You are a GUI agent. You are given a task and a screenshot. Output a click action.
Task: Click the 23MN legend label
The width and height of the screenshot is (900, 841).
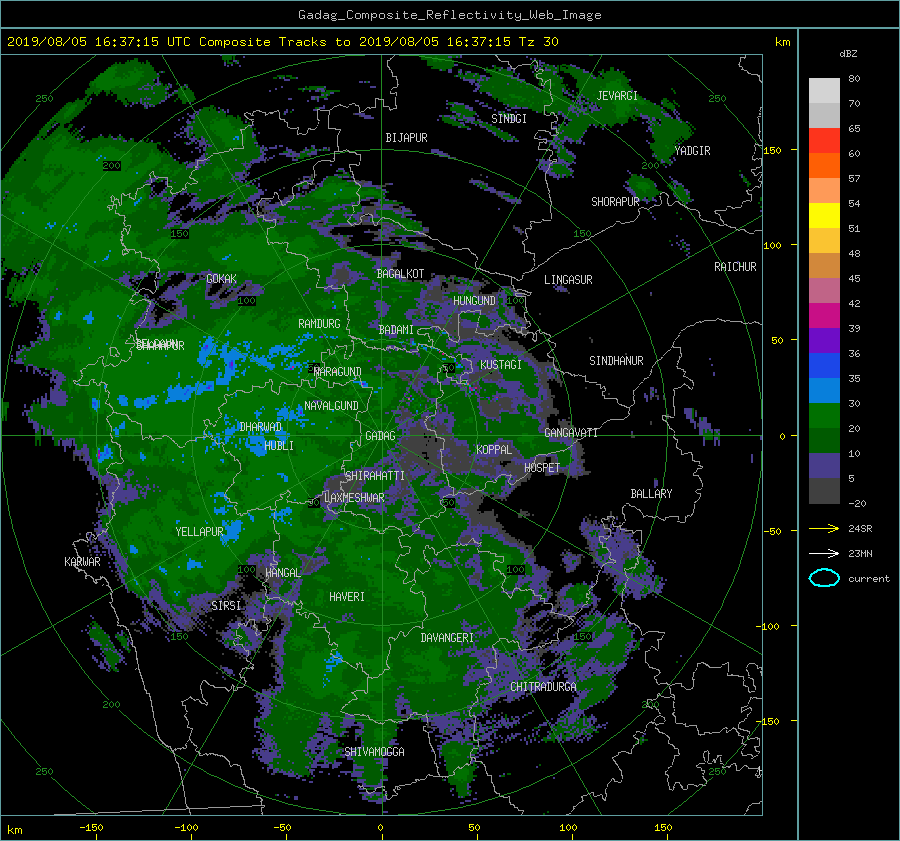860,553
